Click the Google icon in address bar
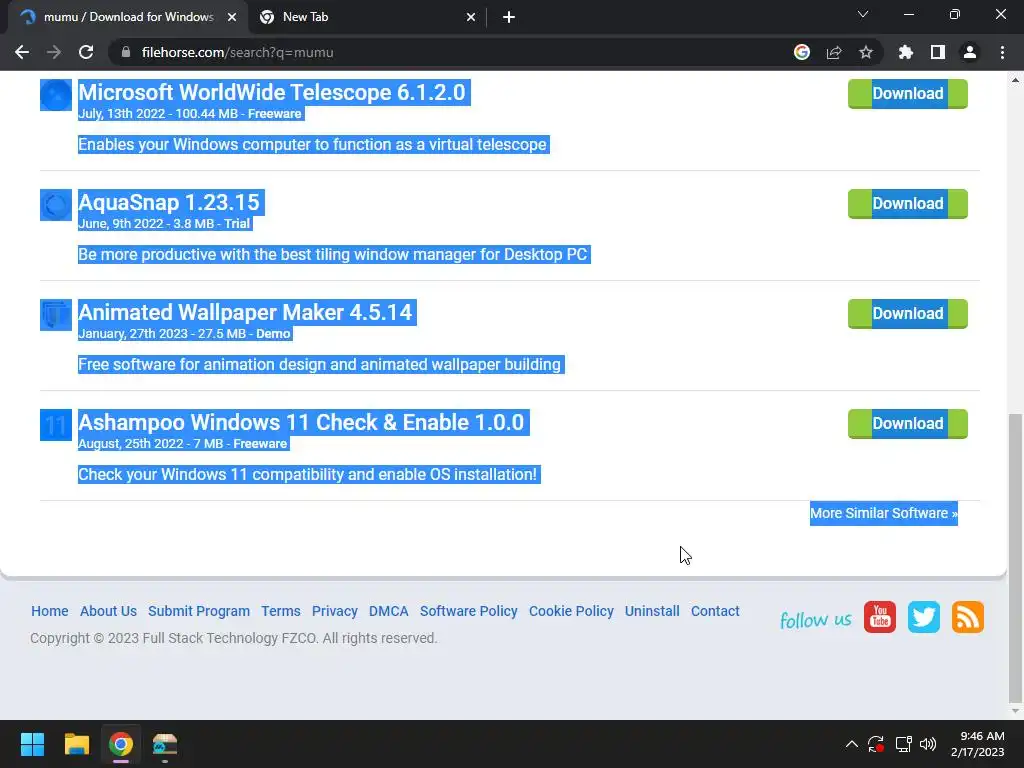The width and height of the screenshot is (1024, 768). pyautogui.click(x=802, y=52)
